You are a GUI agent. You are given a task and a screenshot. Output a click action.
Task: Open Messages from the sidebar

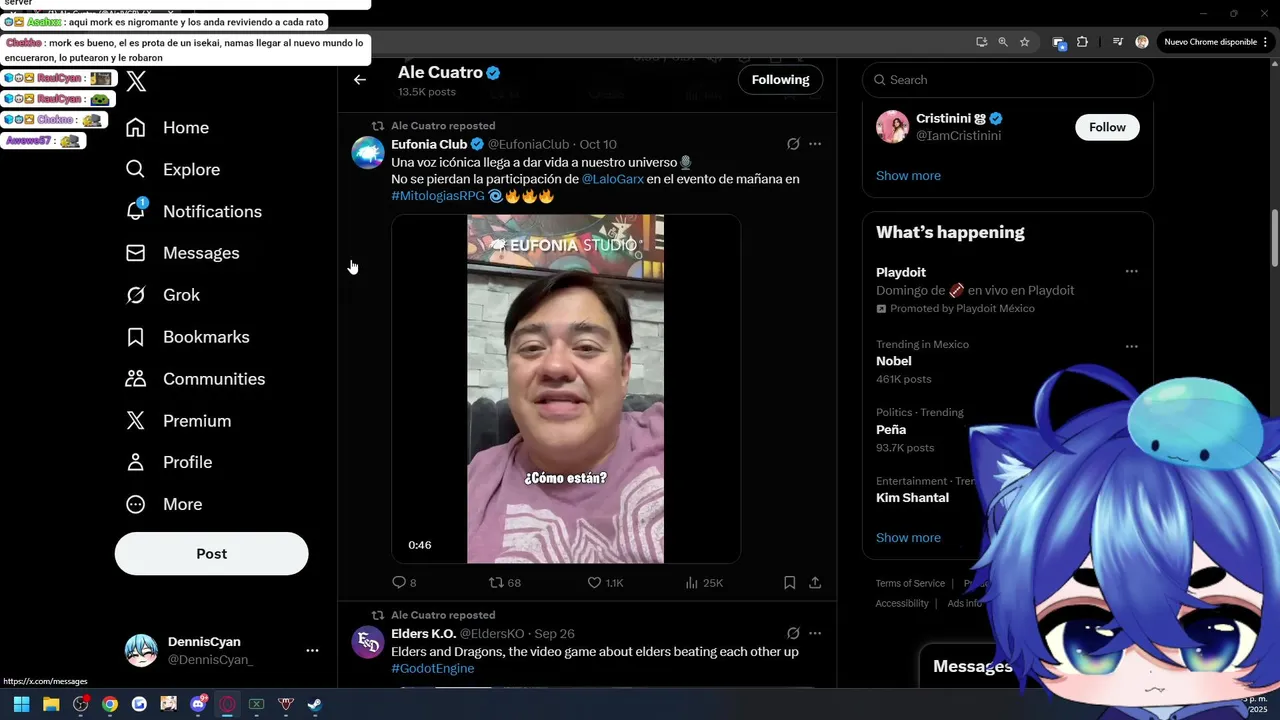tap(182, 253)
